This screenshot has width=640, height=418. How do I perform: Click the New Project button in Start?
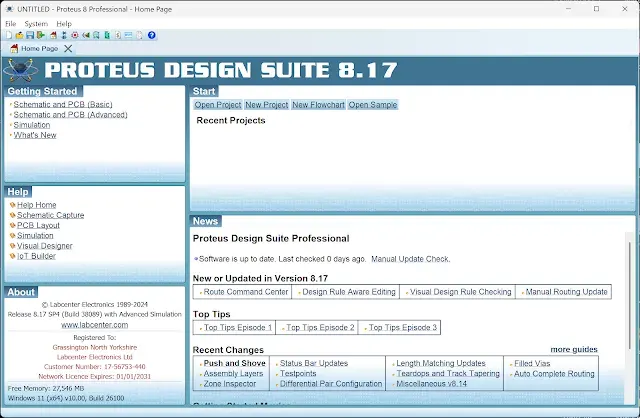(x=267, y=105)
